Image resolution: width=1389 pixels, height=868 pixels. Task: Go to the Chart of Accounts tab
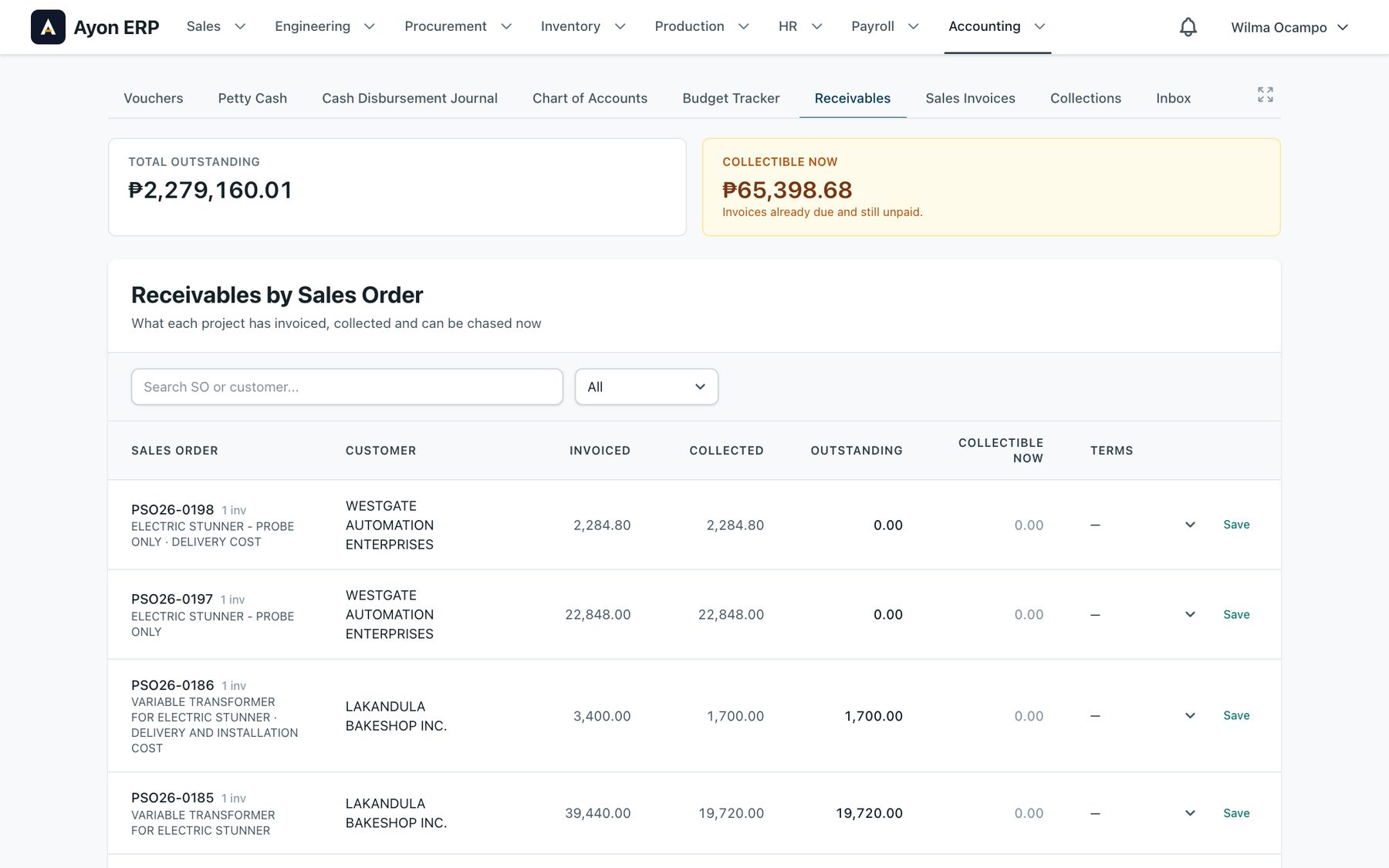tap(590, 98)
